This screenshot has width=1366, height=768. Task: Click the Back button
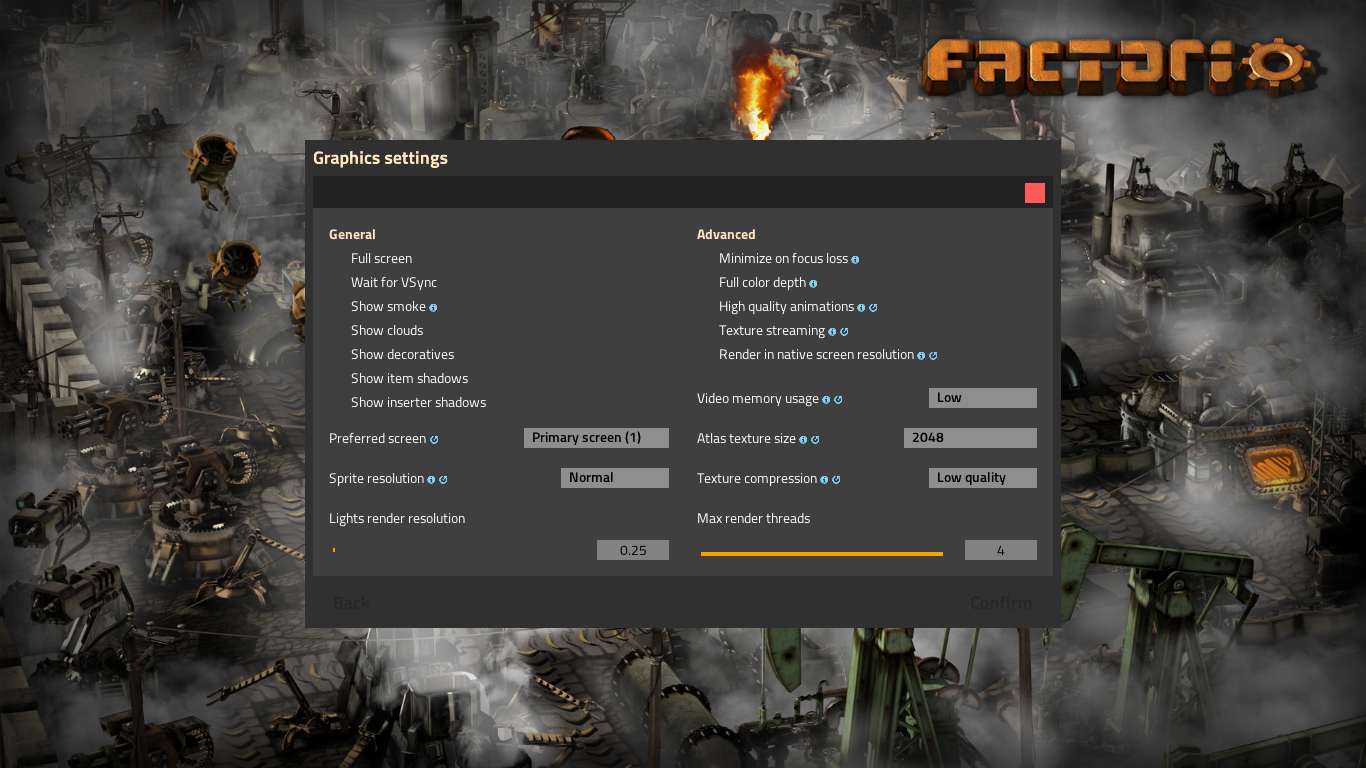pos(351,602)
